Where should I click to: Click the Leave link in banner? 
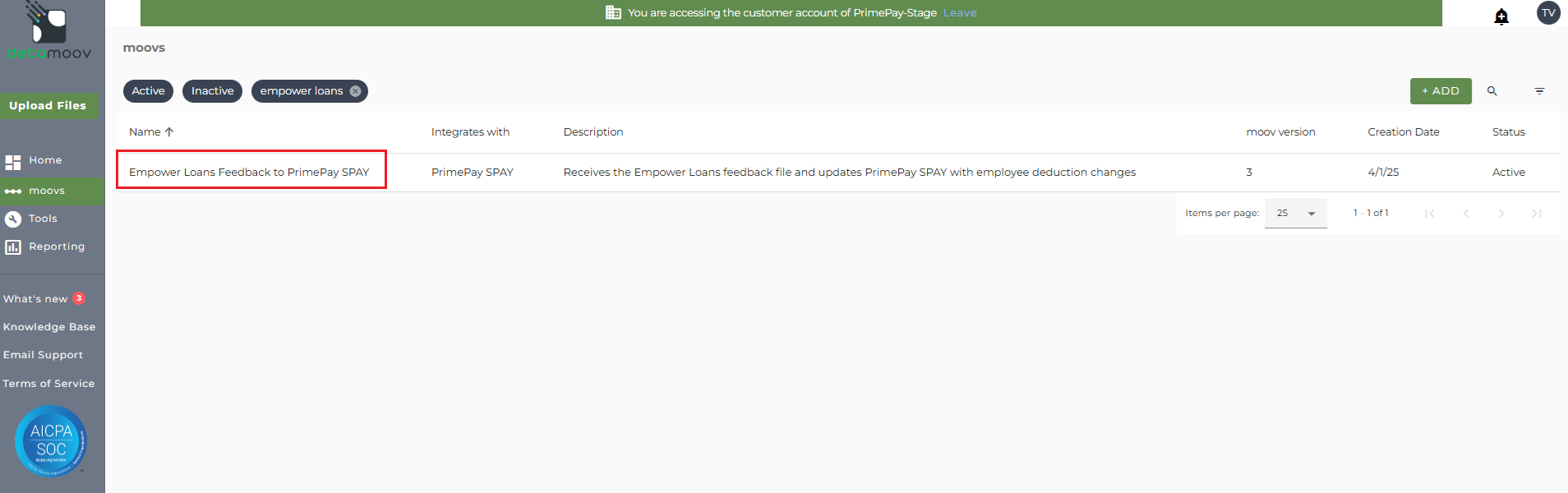(960, 13)
